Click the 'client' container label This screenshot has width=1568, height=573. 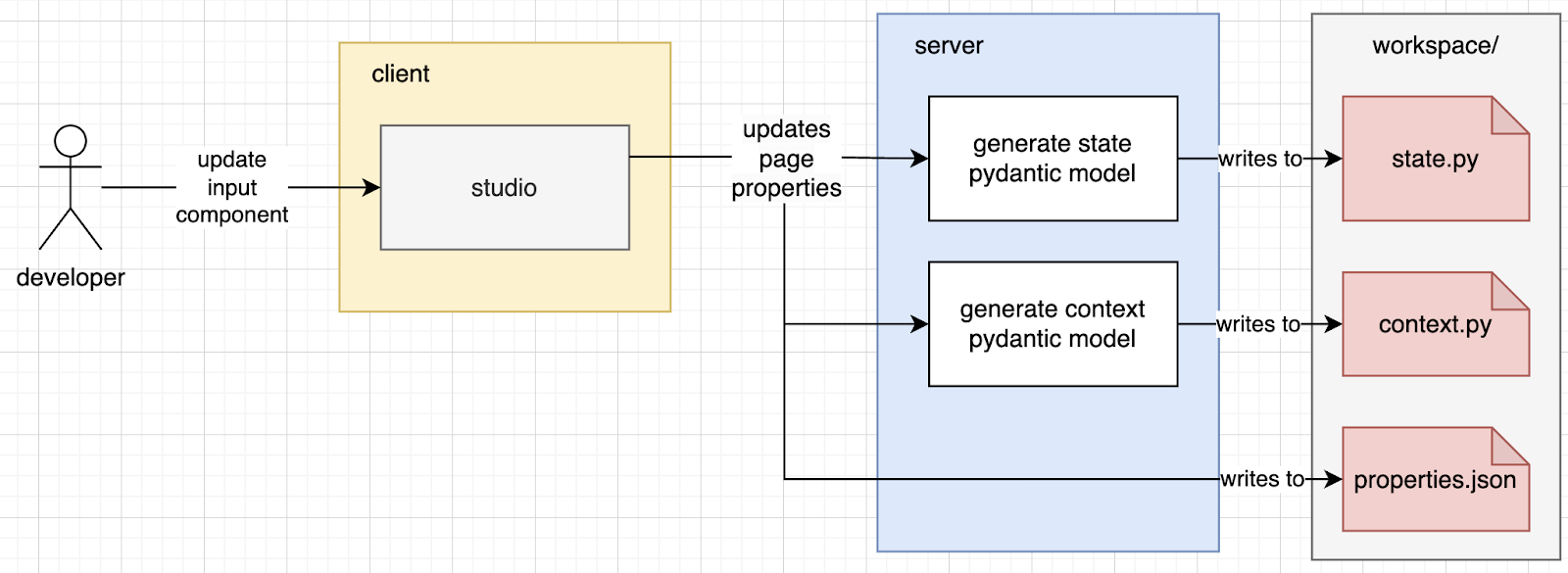point(400,73)
